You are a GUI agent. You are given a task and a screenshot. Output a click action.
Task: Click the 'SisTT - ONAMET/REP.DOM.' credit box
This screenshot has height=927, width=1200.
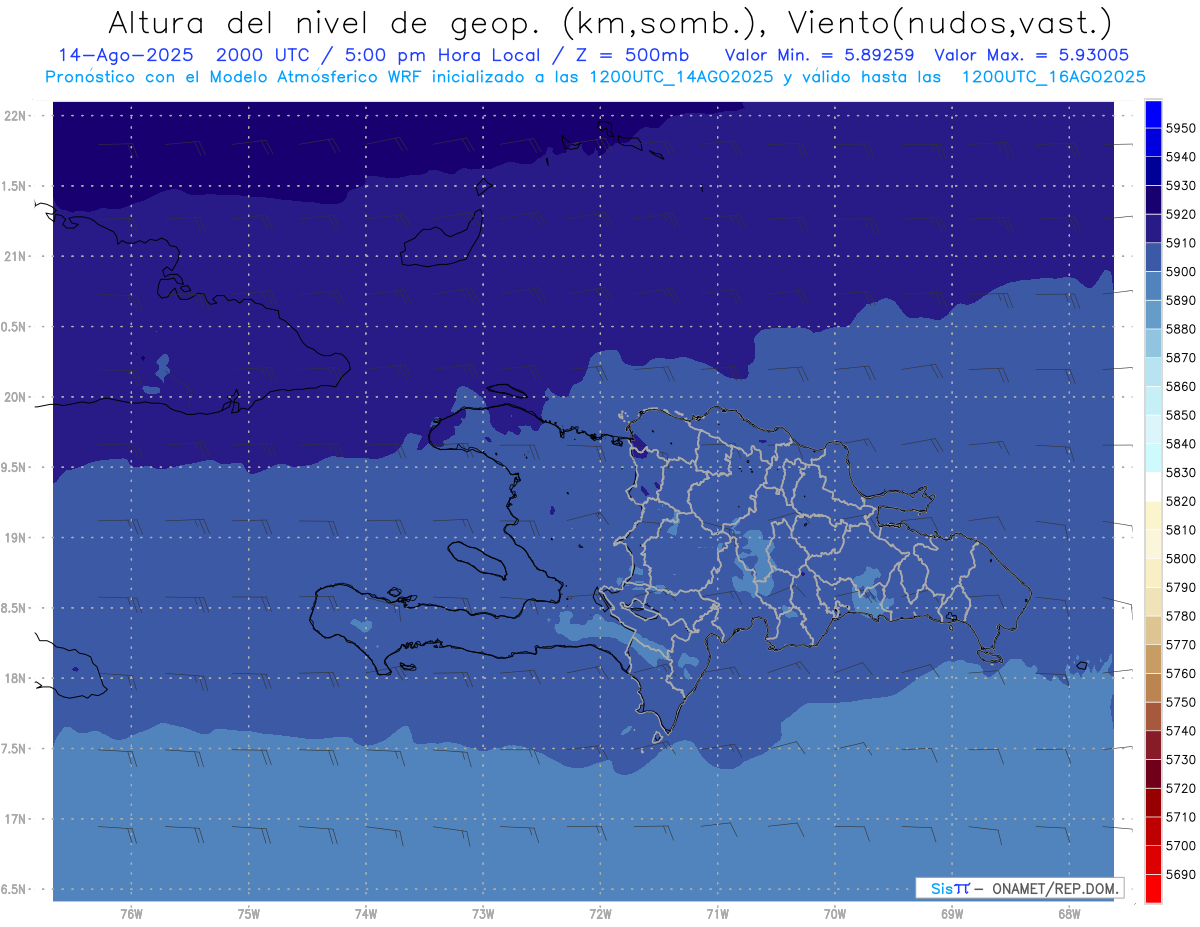[x=1019, y=888]
